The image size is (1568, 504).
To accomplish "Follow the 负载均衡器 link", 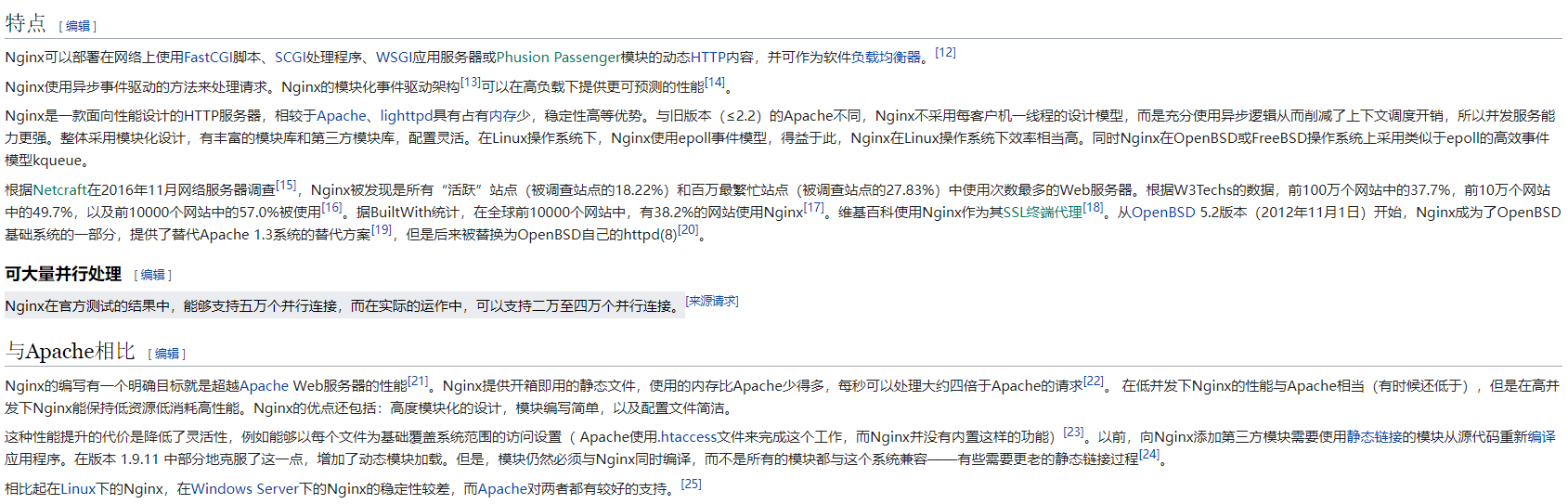I will click(x=886, y=58).
